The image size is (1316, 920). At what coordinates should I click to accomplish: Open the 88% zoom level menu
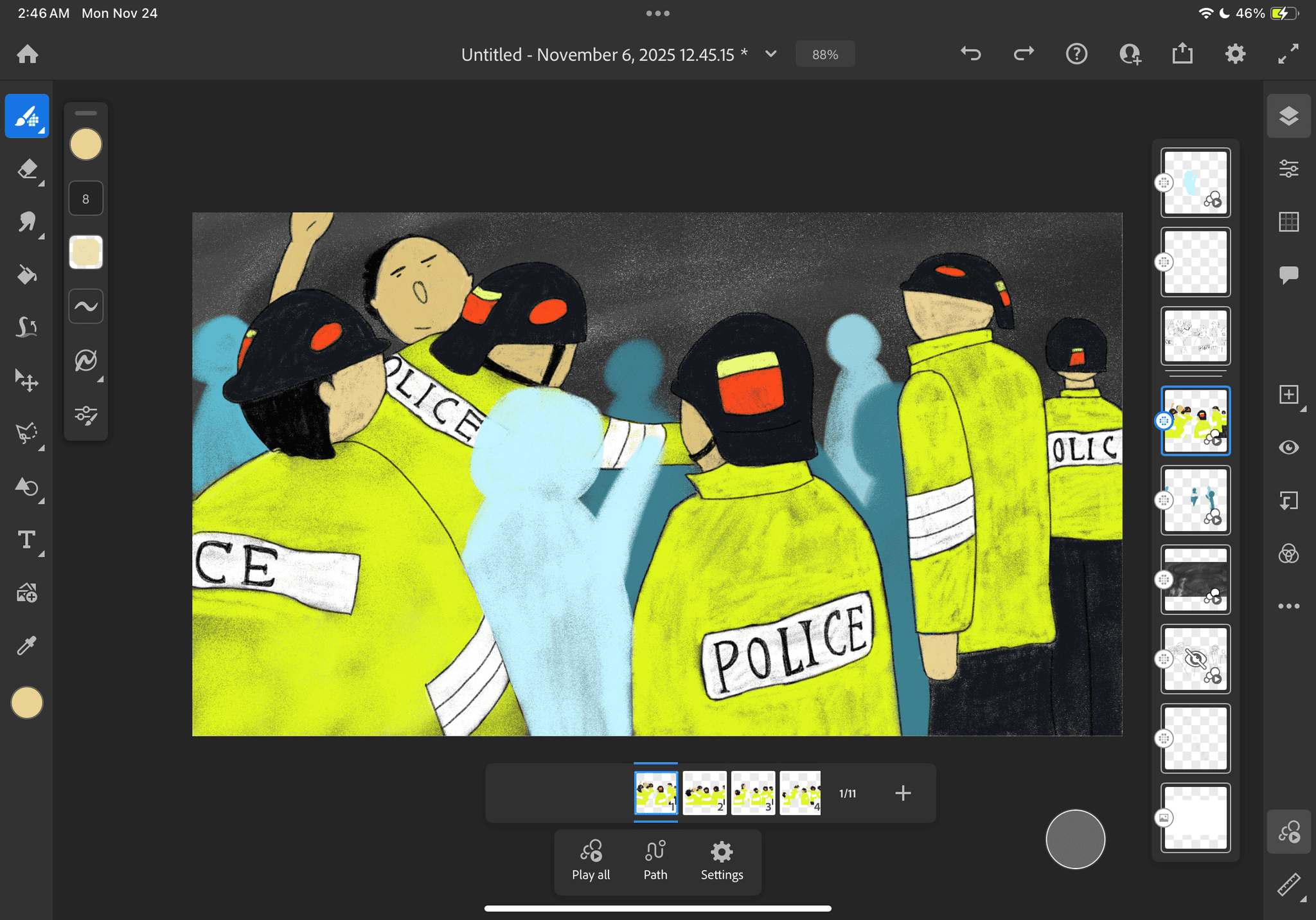click(825, 55)
